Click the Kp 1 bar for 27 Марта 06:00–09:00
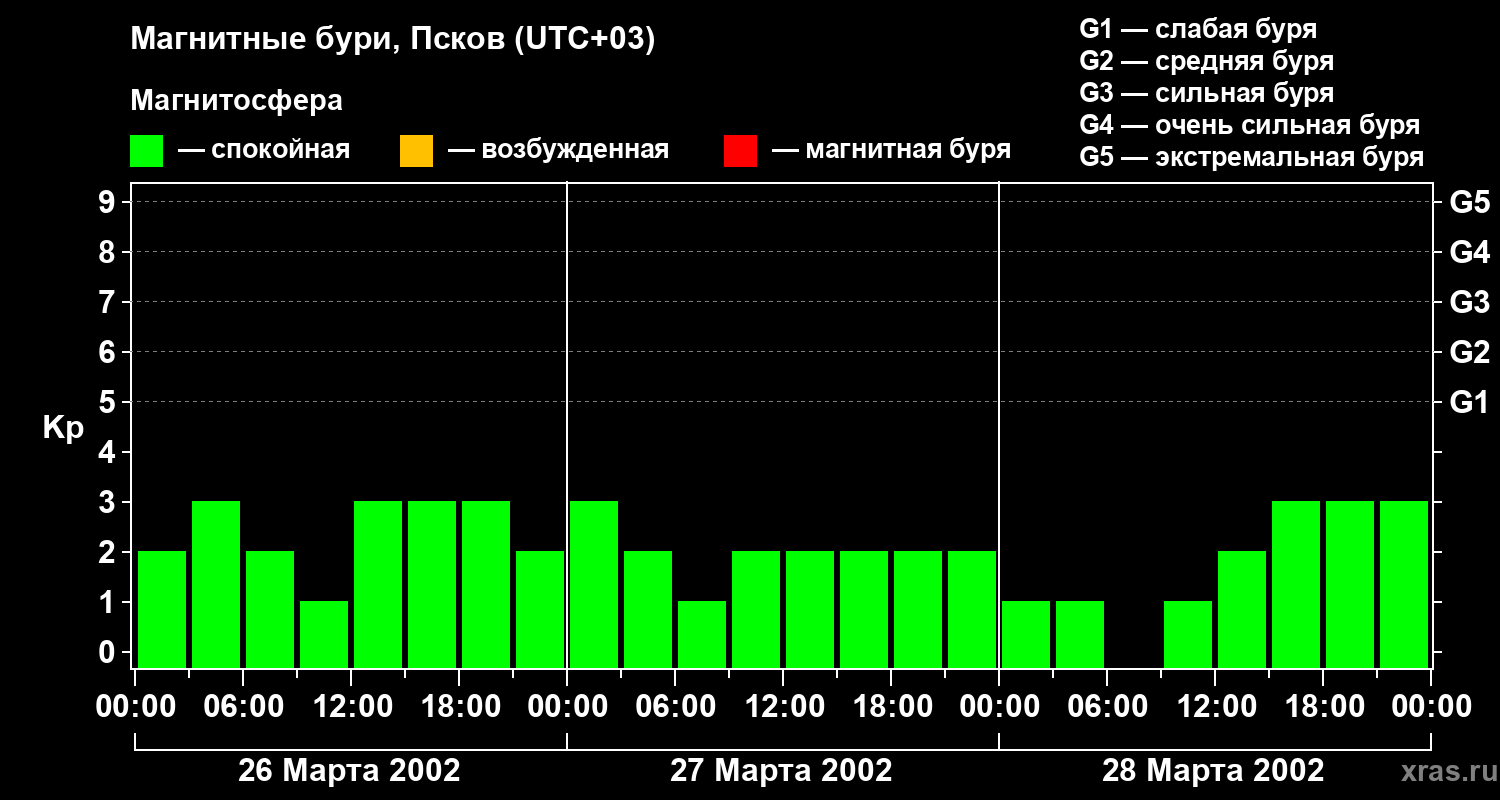Screen dimensions: 1500x800 point(702,634)
